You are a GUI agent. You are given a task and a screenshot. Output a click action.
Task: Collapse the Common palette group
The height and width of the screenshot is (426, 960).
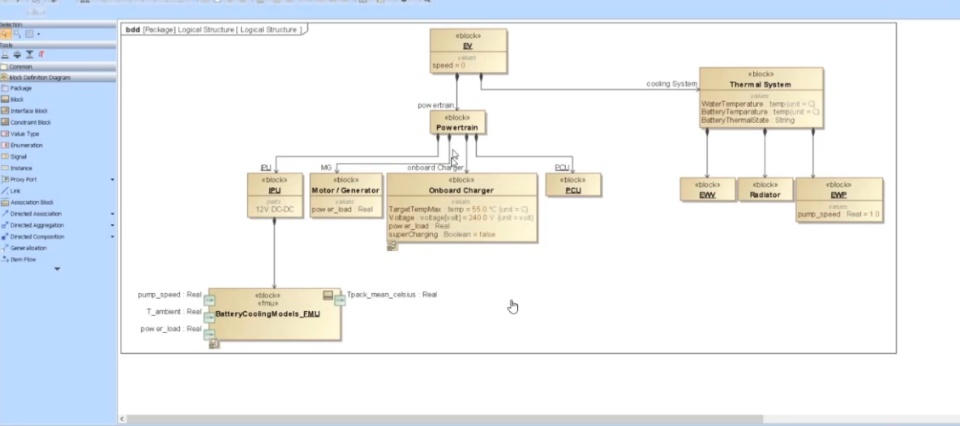(58, 67)
